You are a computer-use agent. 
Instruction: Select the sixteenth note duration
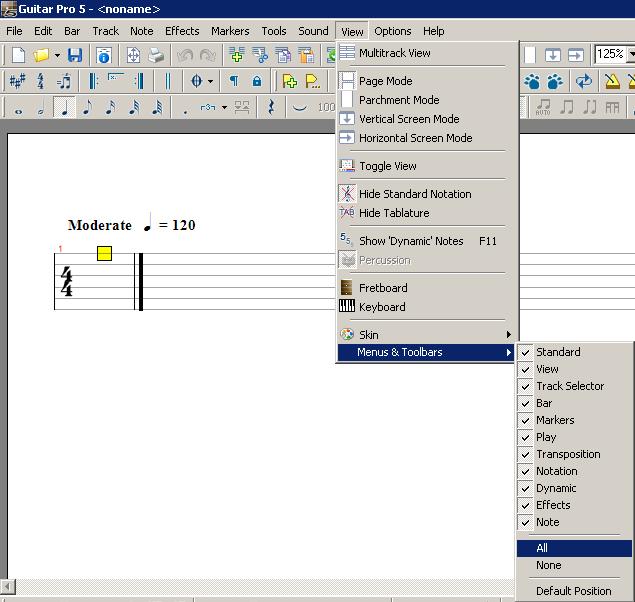[x=110, y=108]
